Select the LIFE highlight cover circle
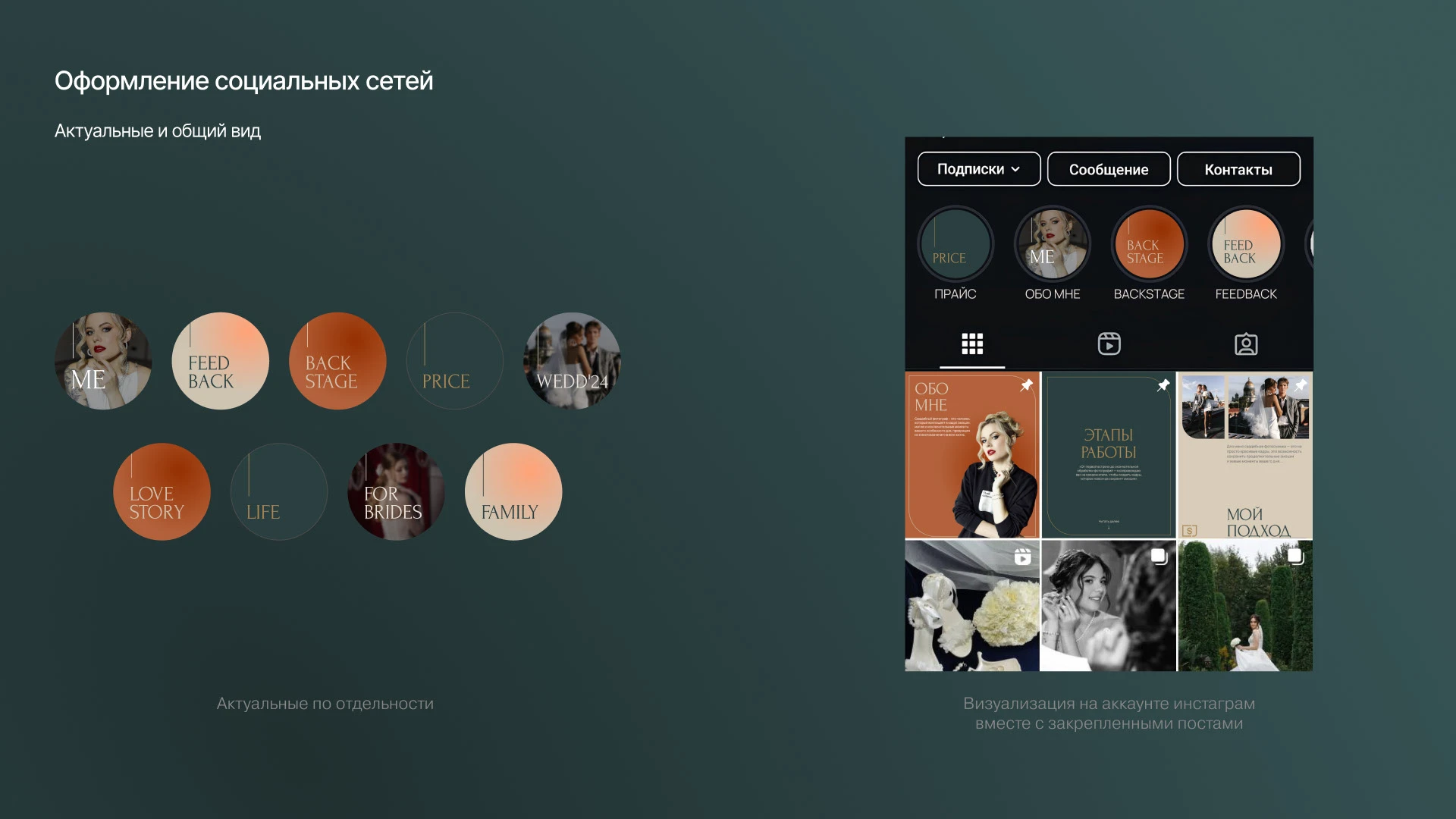The image size is (1456, 819). point(279,491)
